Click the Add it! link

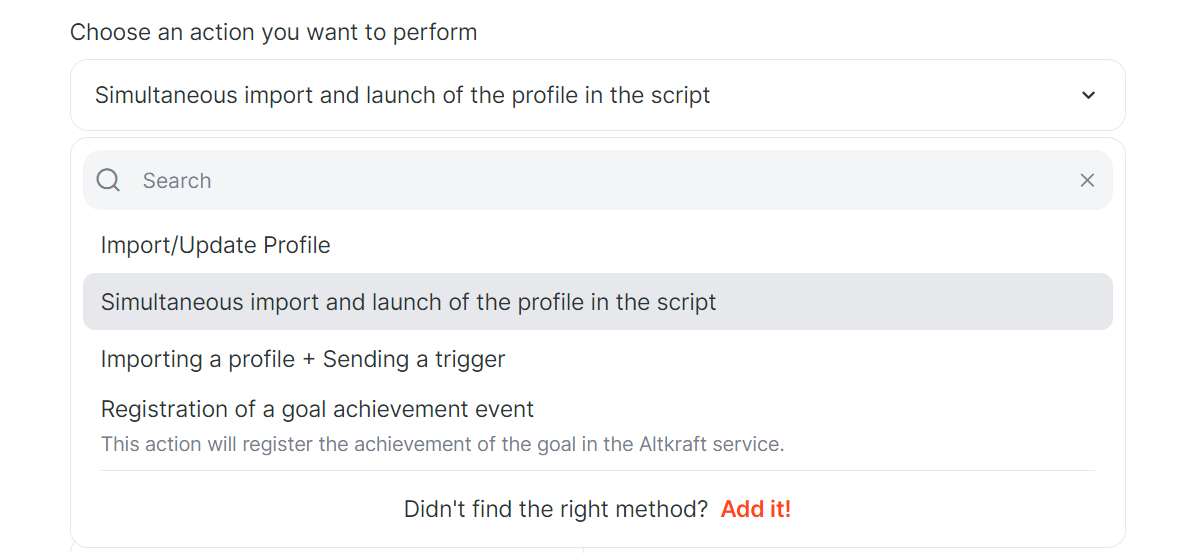click(x=756, y=509)
